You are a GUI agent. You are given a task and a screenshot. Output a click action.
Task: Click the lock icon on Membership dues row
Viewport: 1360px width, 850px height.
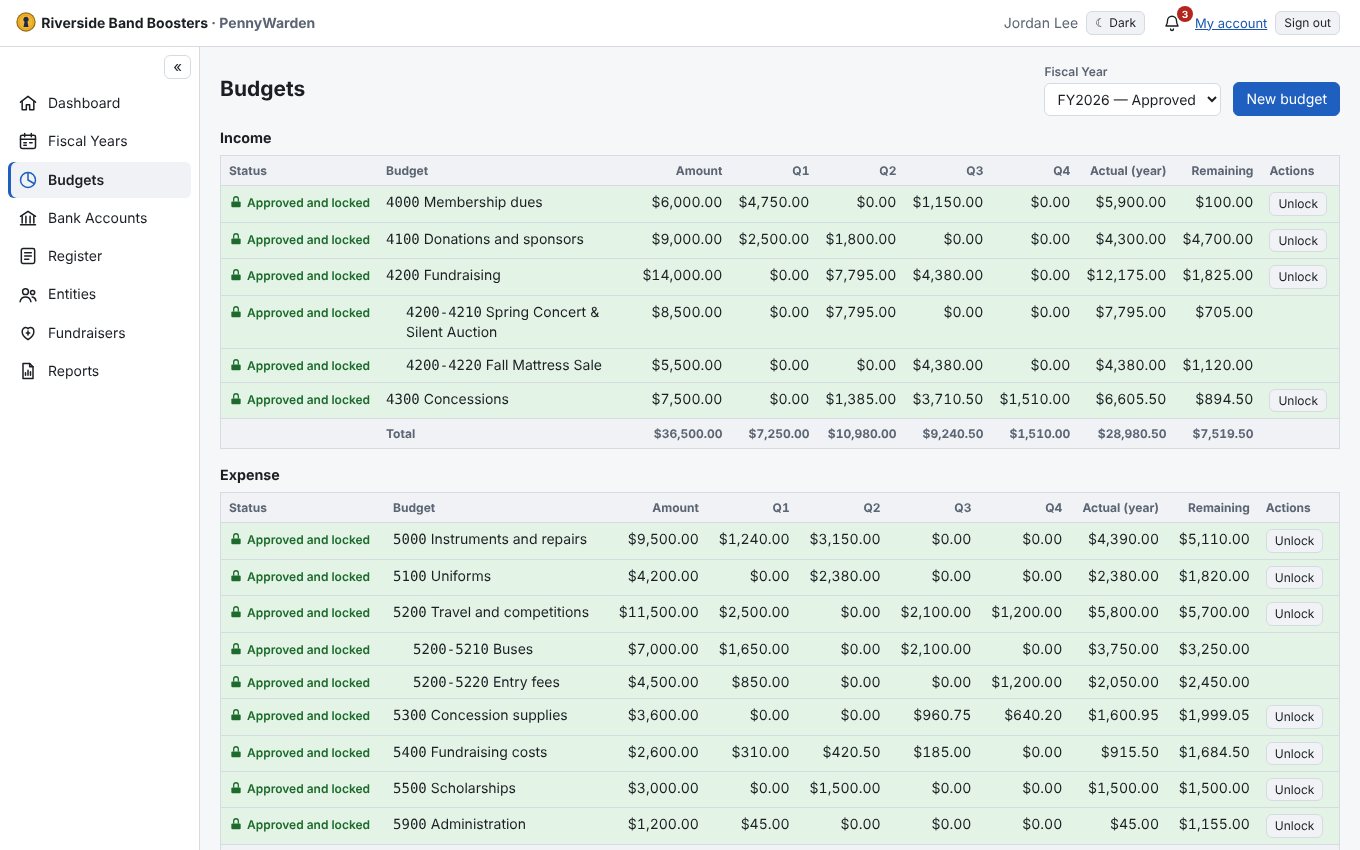click(236, 202)
